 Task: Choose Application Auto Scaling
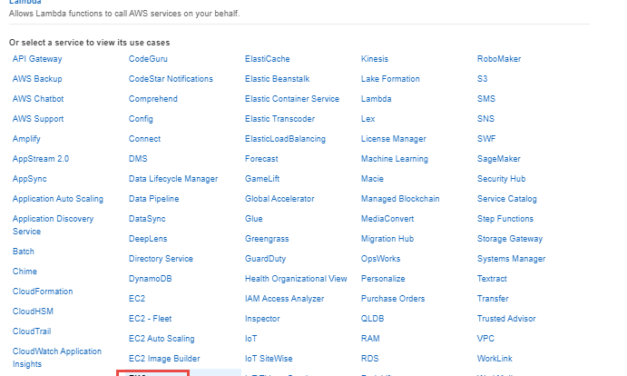point(58,199)
